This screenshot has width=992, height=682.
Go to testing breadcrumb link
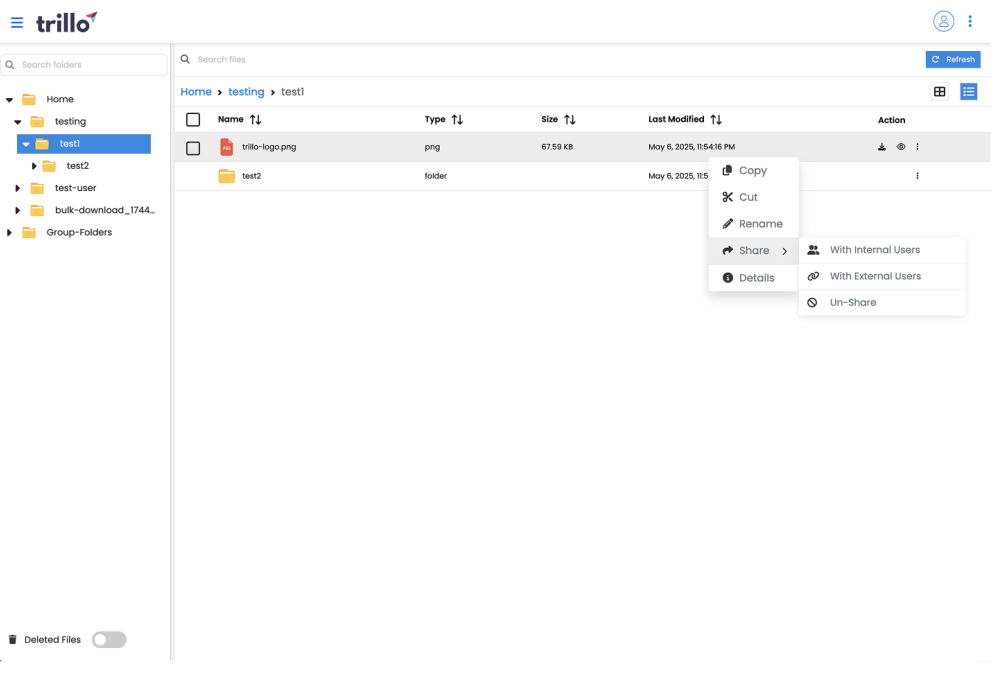click(x=246, y=92)
